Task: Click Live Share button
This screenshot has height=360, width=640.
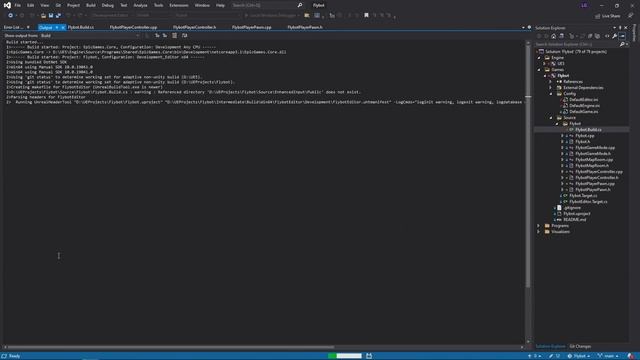Action: (607, 16)
